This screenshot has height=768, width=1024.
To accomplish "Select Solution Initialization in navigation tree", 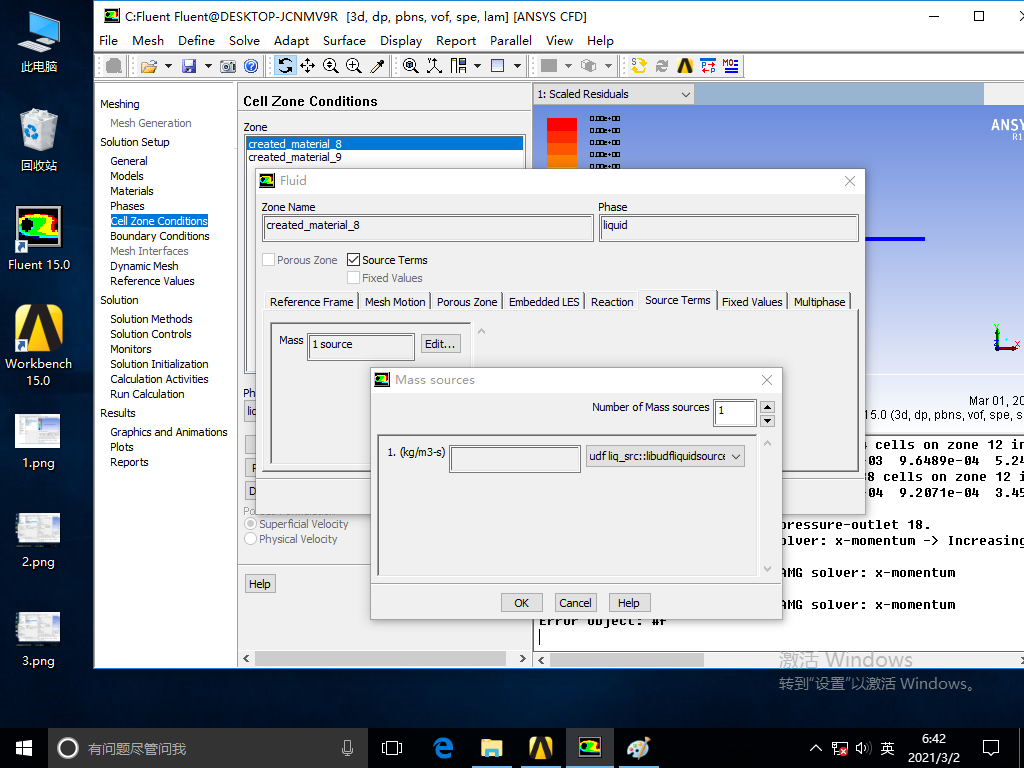I will click(159, 364).
